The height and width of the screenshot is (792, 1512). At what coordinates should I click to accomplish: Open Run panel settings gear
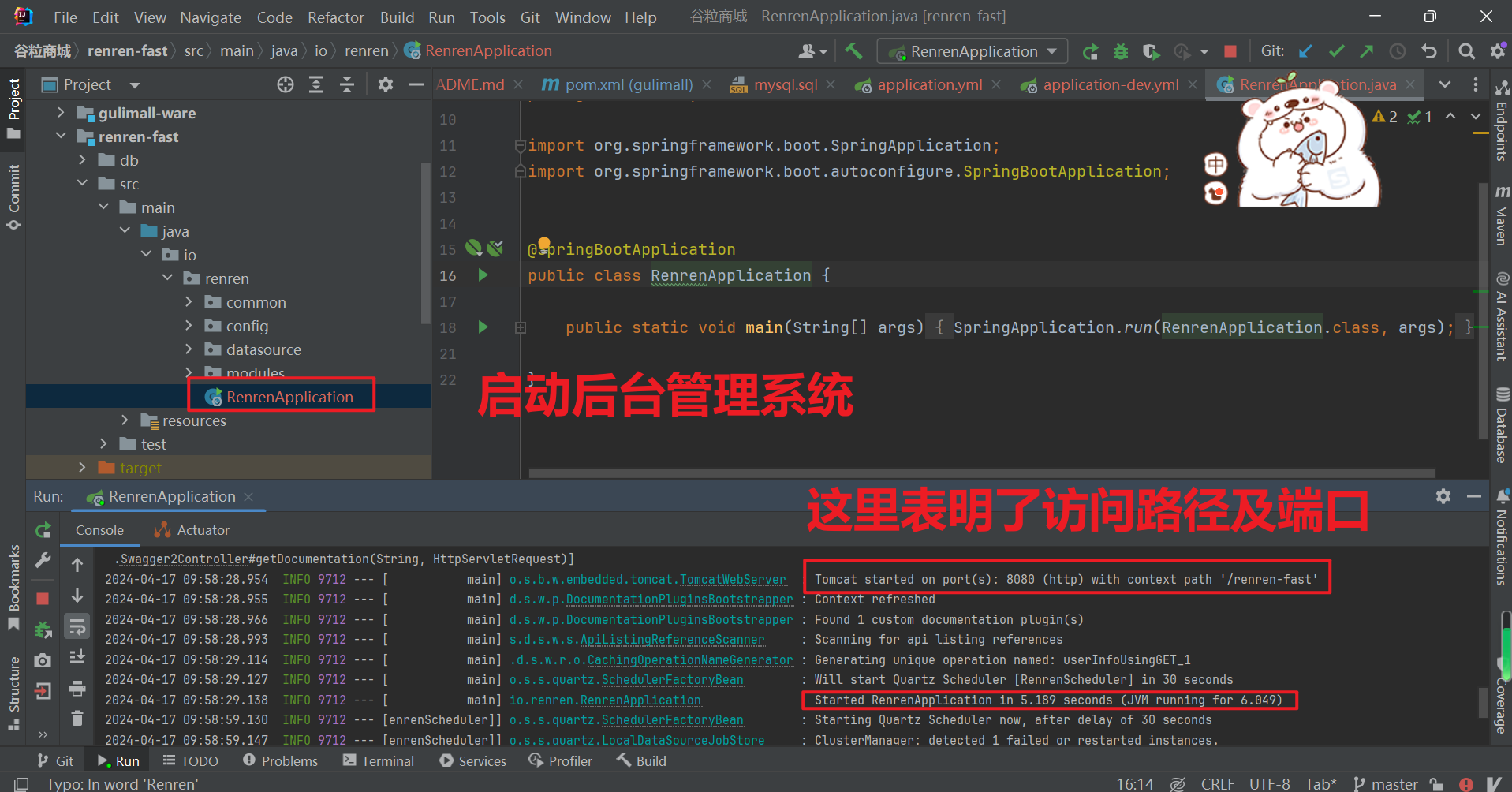(x=1443, y=496)
